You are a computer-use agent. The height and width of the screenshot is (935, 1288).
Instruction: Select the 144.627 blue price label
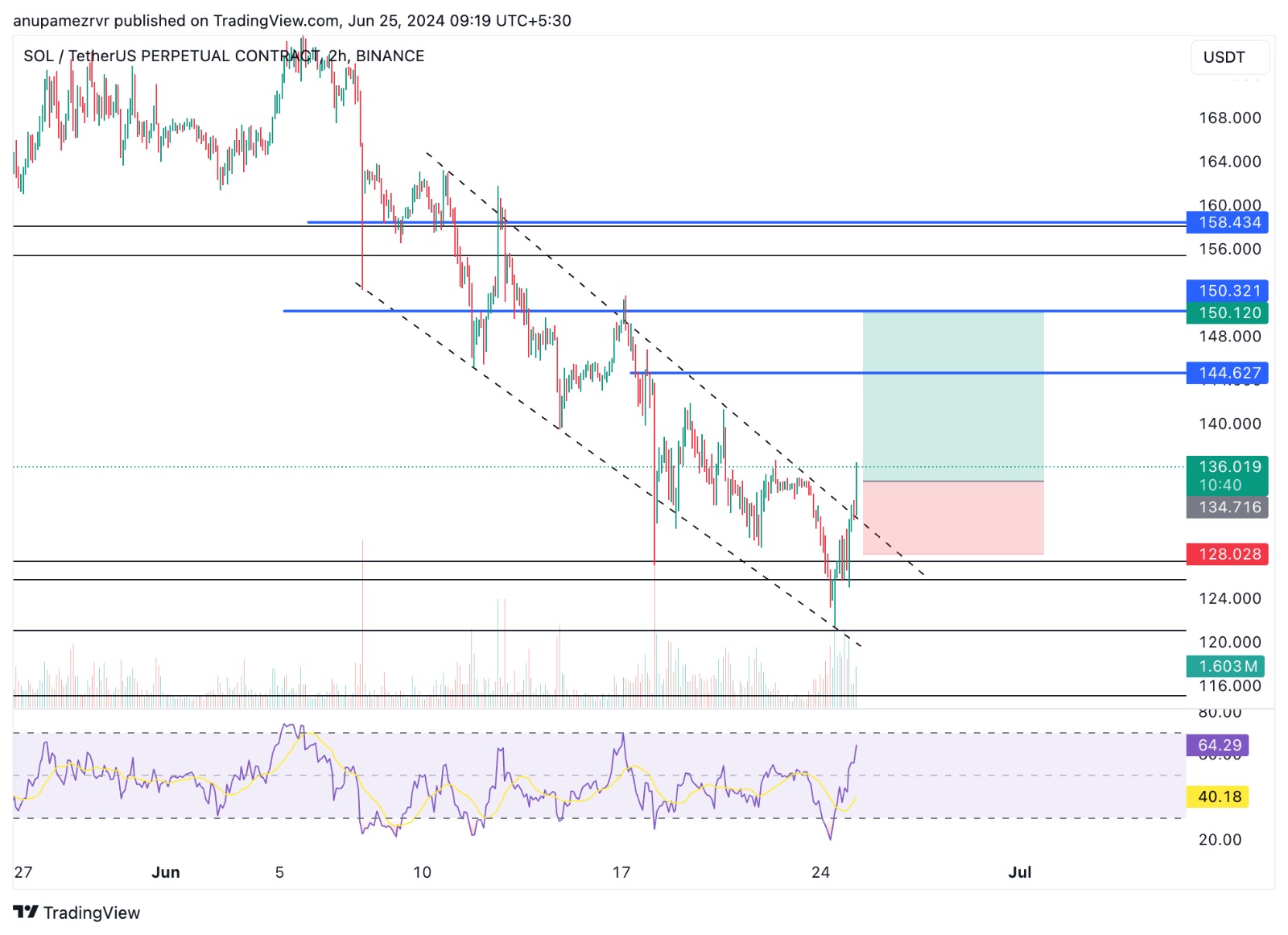point(1227,373)
